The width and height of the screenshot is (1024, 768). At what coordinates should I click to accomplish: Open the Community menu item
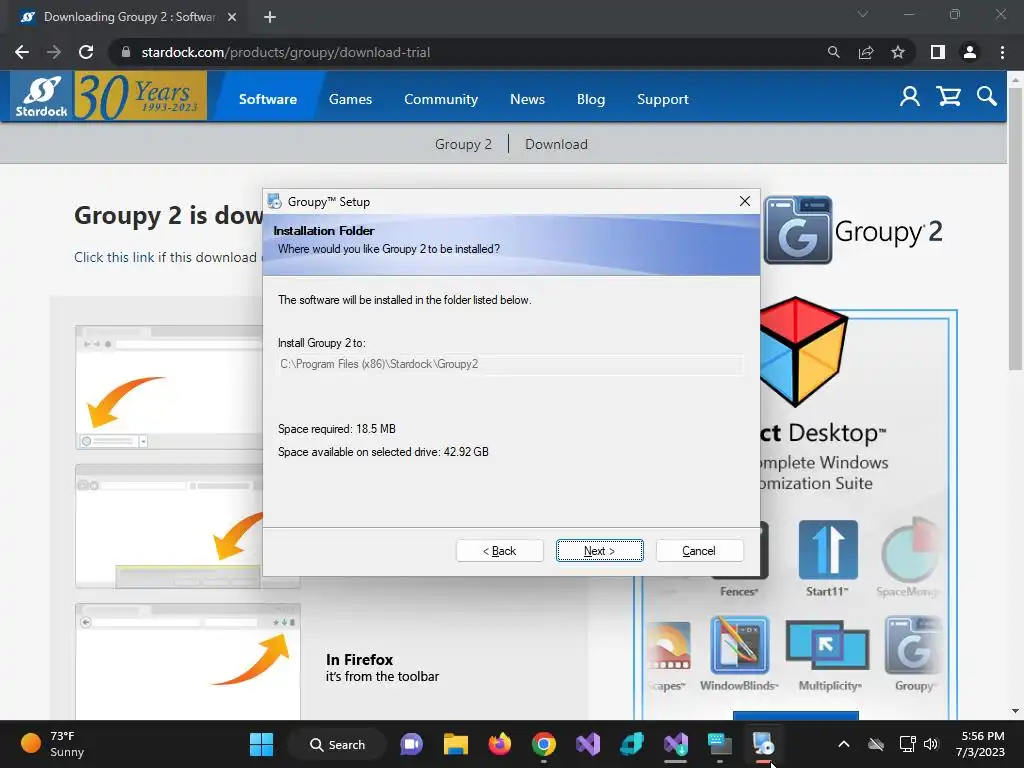pyautogui.click(x=441, y=99)
